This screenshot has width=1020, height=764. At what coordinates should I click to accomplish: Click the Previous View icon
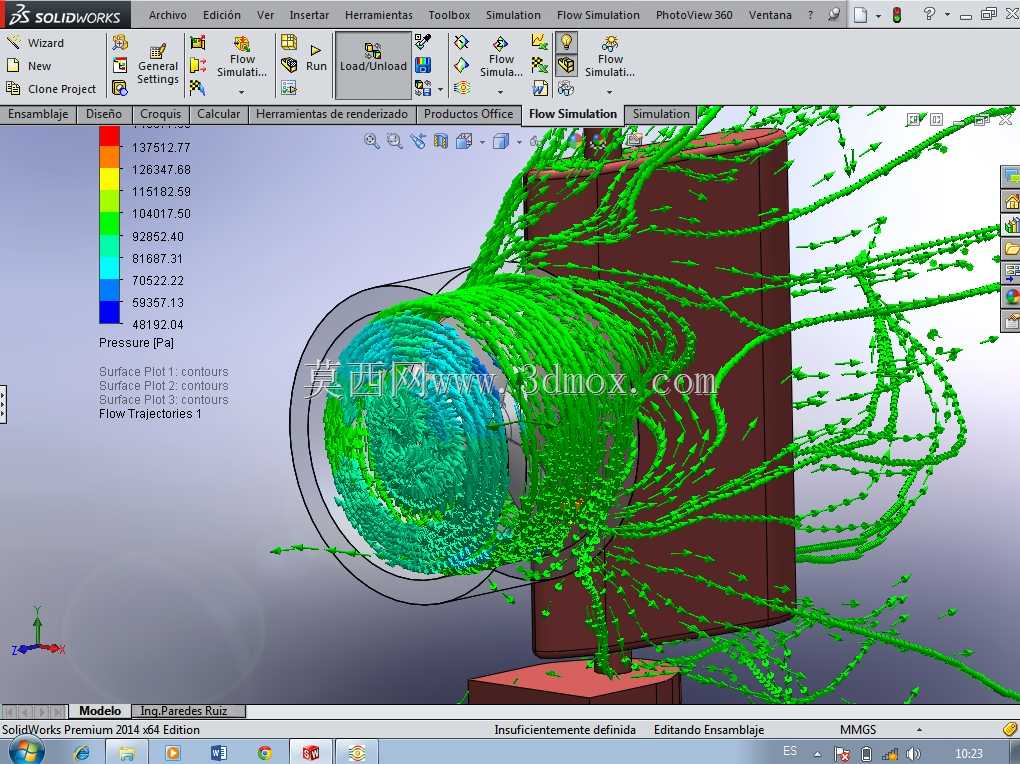418,141
